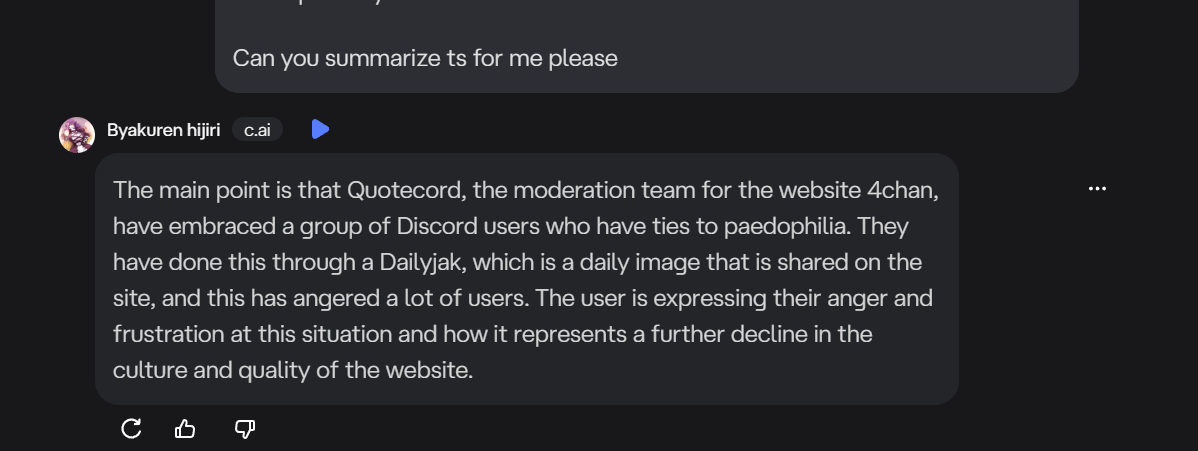Open the Byakuren hijiri character name
Screen dimensions: 1198x451
pos(163,130)
